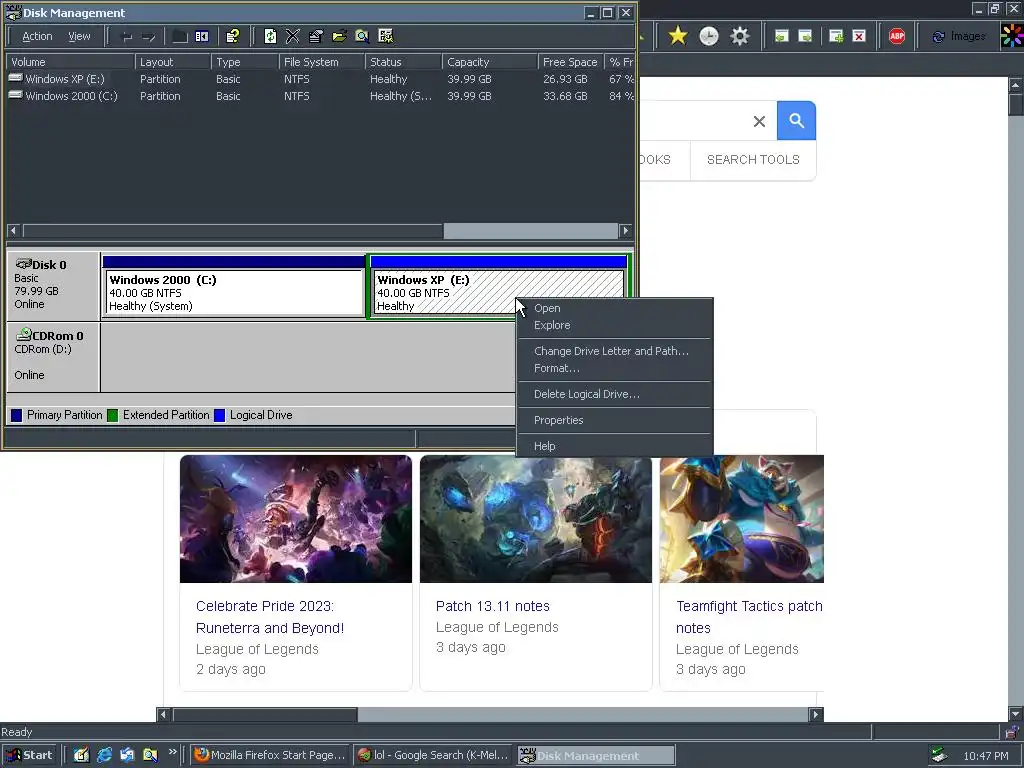Click browser page horizontal scrollbar right arrow
The height and width of the screenshot is (768, 1024).
tap(816, 714)
